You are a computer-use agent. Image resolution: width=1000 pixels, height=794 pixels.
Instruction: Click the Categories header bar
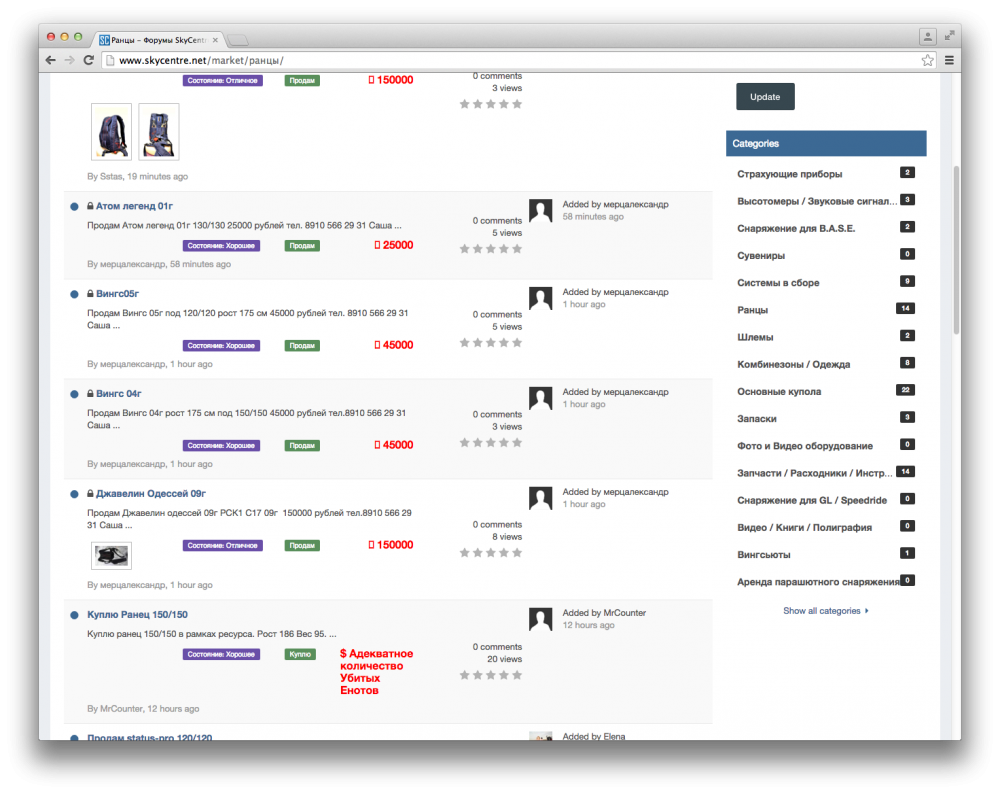(x=826, y=143)
